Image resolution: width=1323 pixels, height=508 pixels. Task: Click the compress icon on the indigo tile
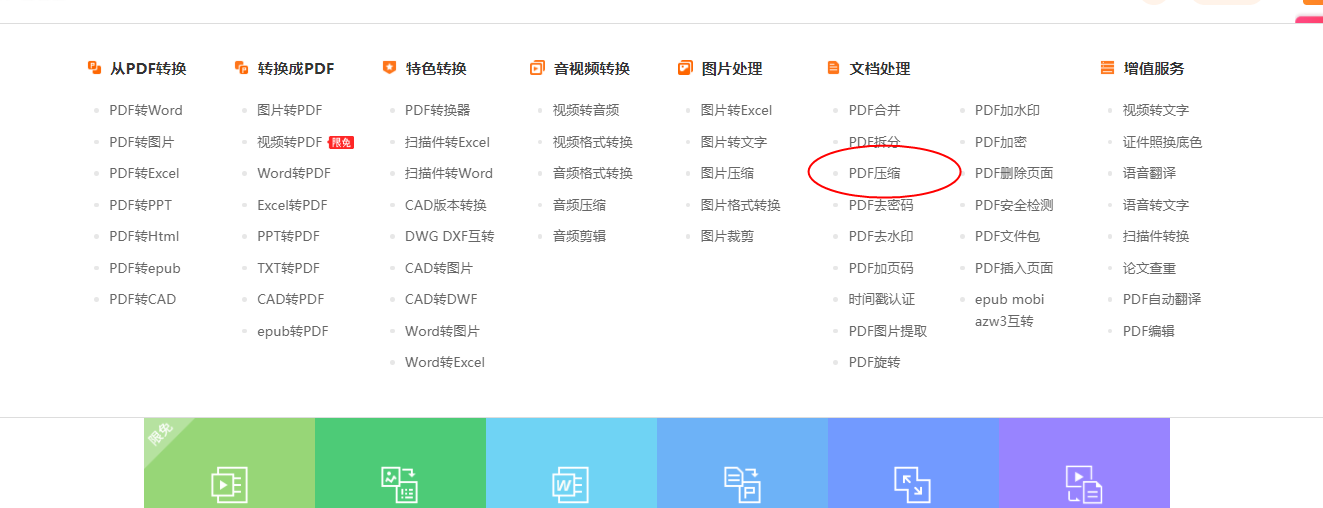pos(913,484)
